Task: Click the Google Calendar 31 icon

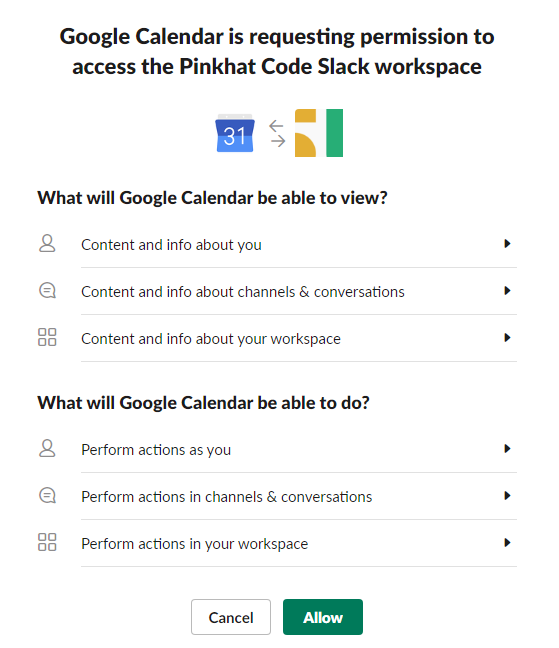Action: click(x=235, y=133)
